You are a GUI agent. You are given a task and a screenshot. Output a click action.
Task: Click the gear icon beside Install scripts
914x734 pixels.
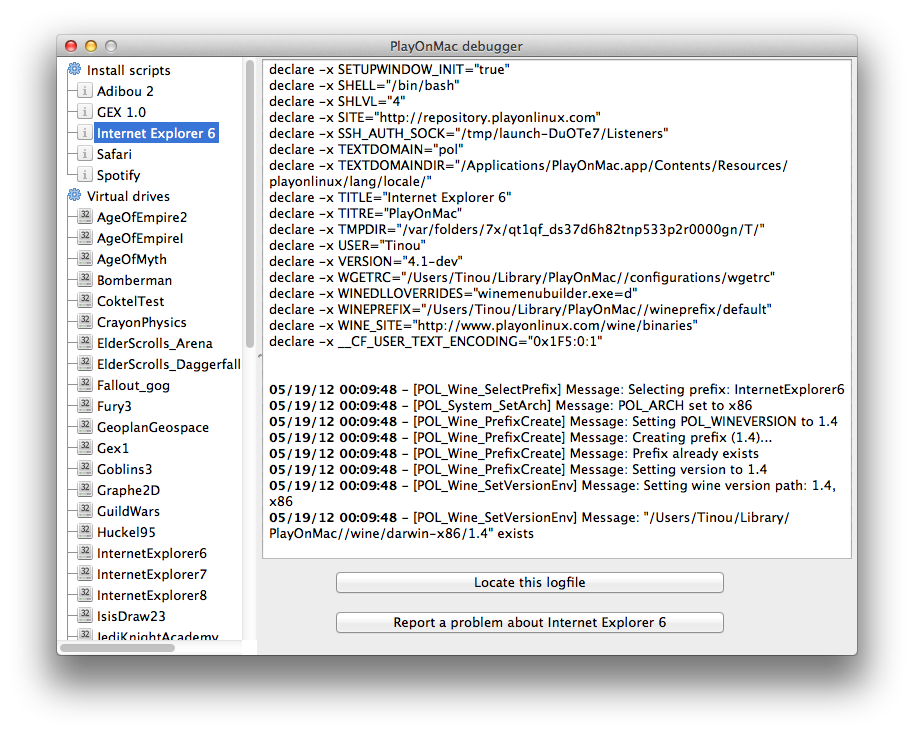(x=74, y=70)
